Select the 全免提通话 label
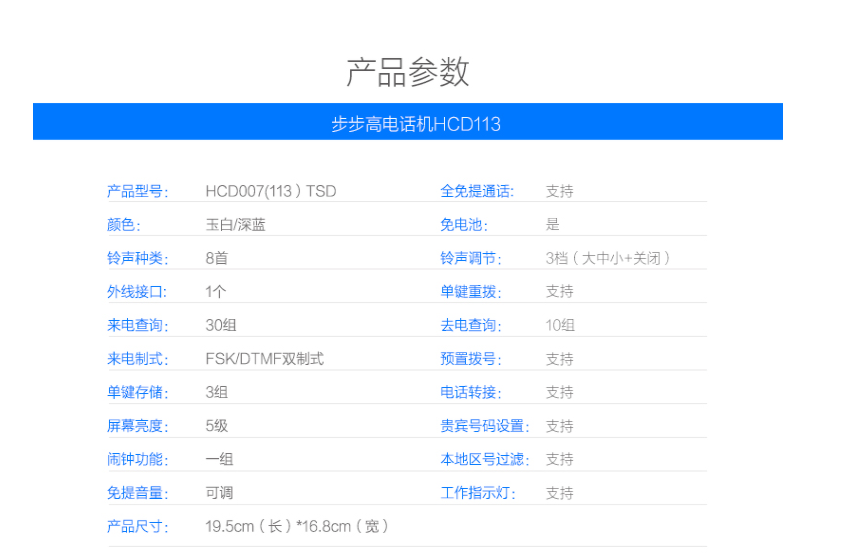The image size is (851, 559). coord(477,191)
